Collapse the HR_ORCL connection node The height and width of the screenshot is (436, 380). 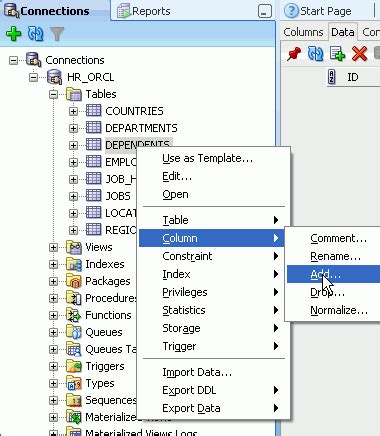click(33, 77)
